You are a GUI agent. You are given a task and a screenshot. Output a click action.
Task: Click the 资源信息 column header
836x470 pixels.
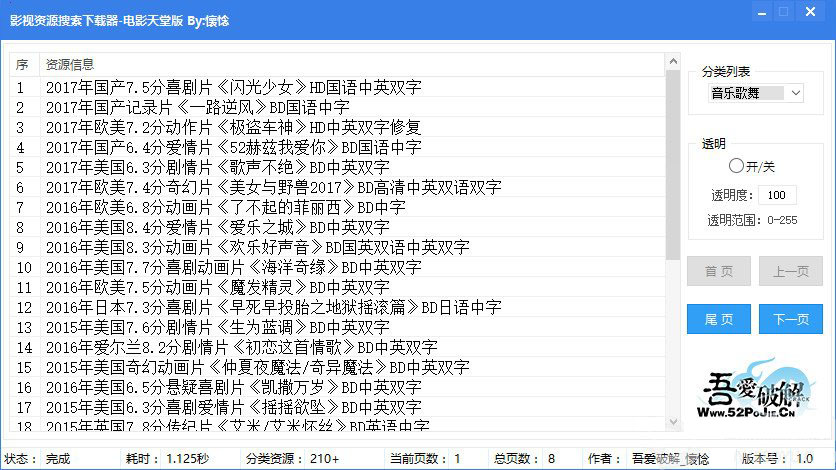click(x=352, y=64)
